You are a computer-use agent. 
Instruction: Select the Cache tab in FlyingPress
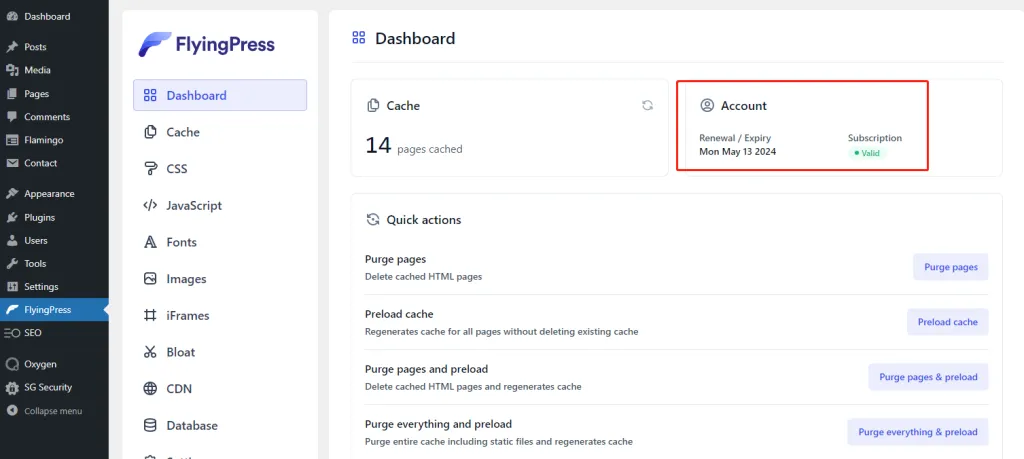tap(182, 132)
